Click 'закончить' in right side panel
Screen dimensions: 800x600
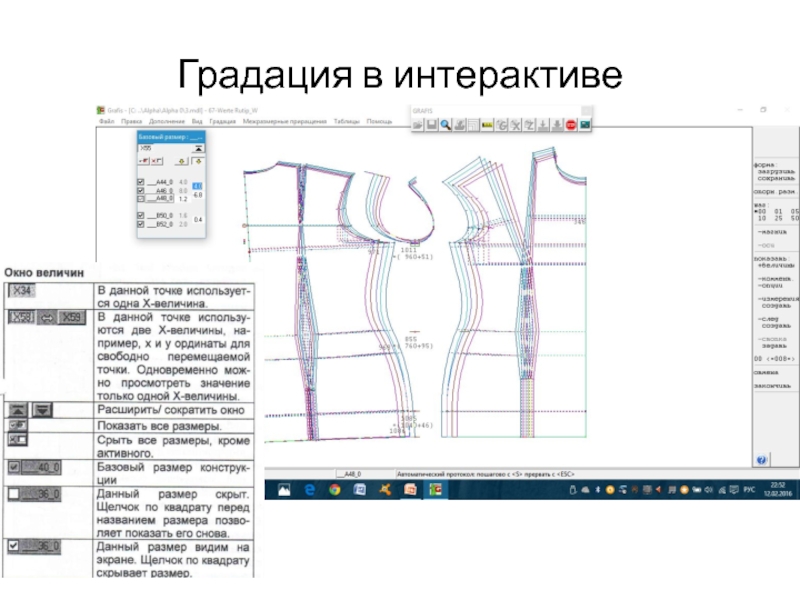pyautogui.click(x=772, y=386)
